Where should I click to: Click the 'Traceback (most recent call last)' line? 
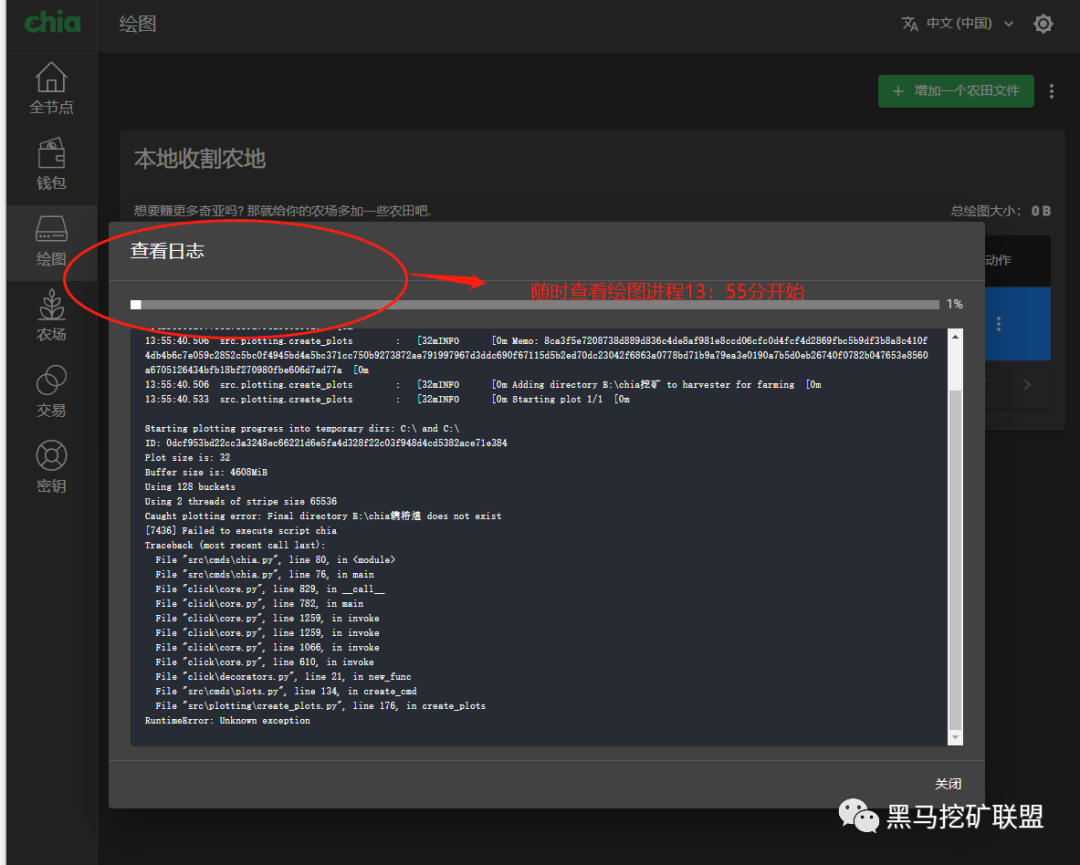point(235,545)
